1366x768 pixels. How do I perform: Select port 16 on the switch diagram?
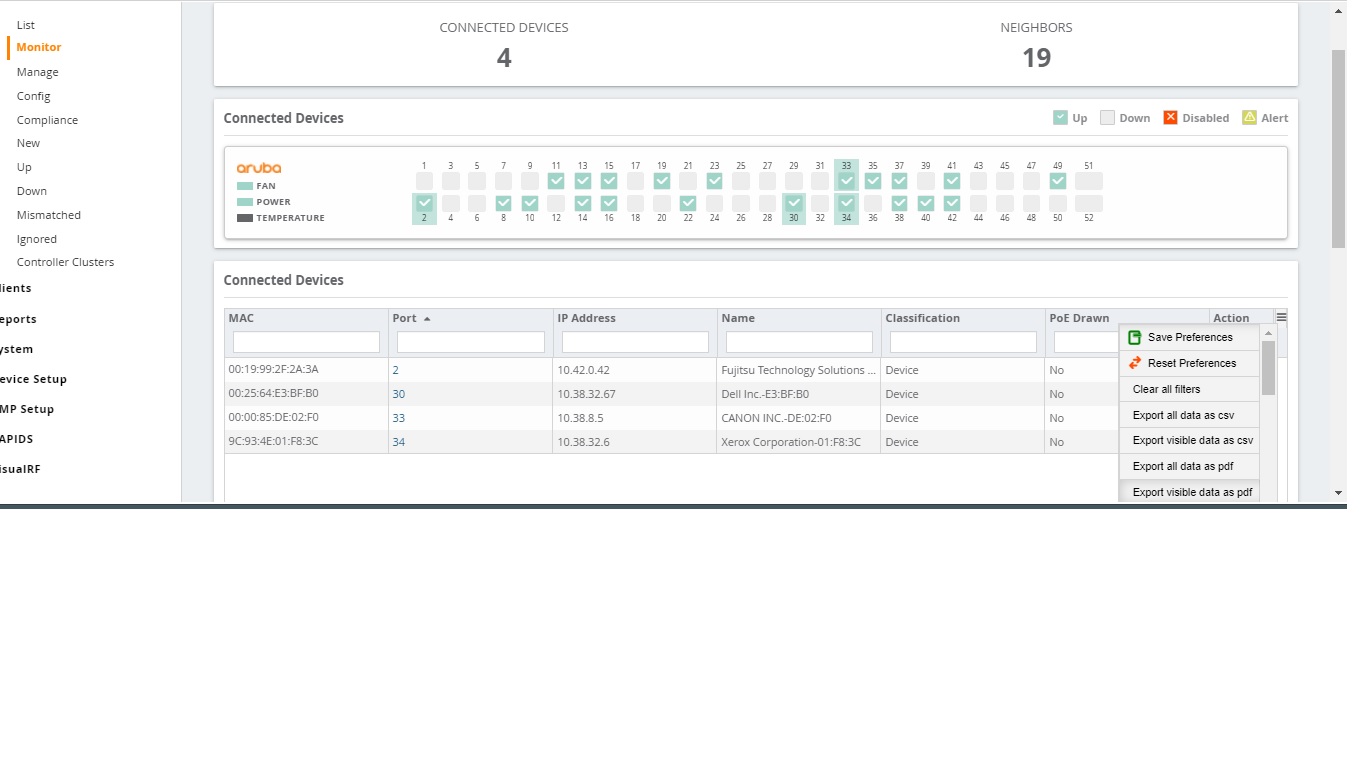click(x=609, y=203)
